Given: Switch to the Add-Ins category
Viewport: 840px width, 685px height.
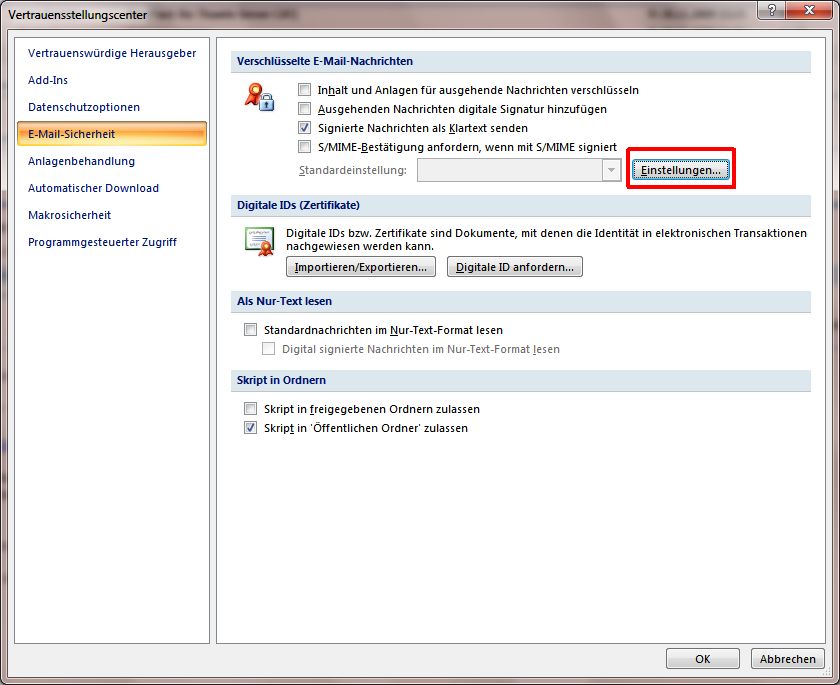Looking at the screenshot, I should 48,80.
